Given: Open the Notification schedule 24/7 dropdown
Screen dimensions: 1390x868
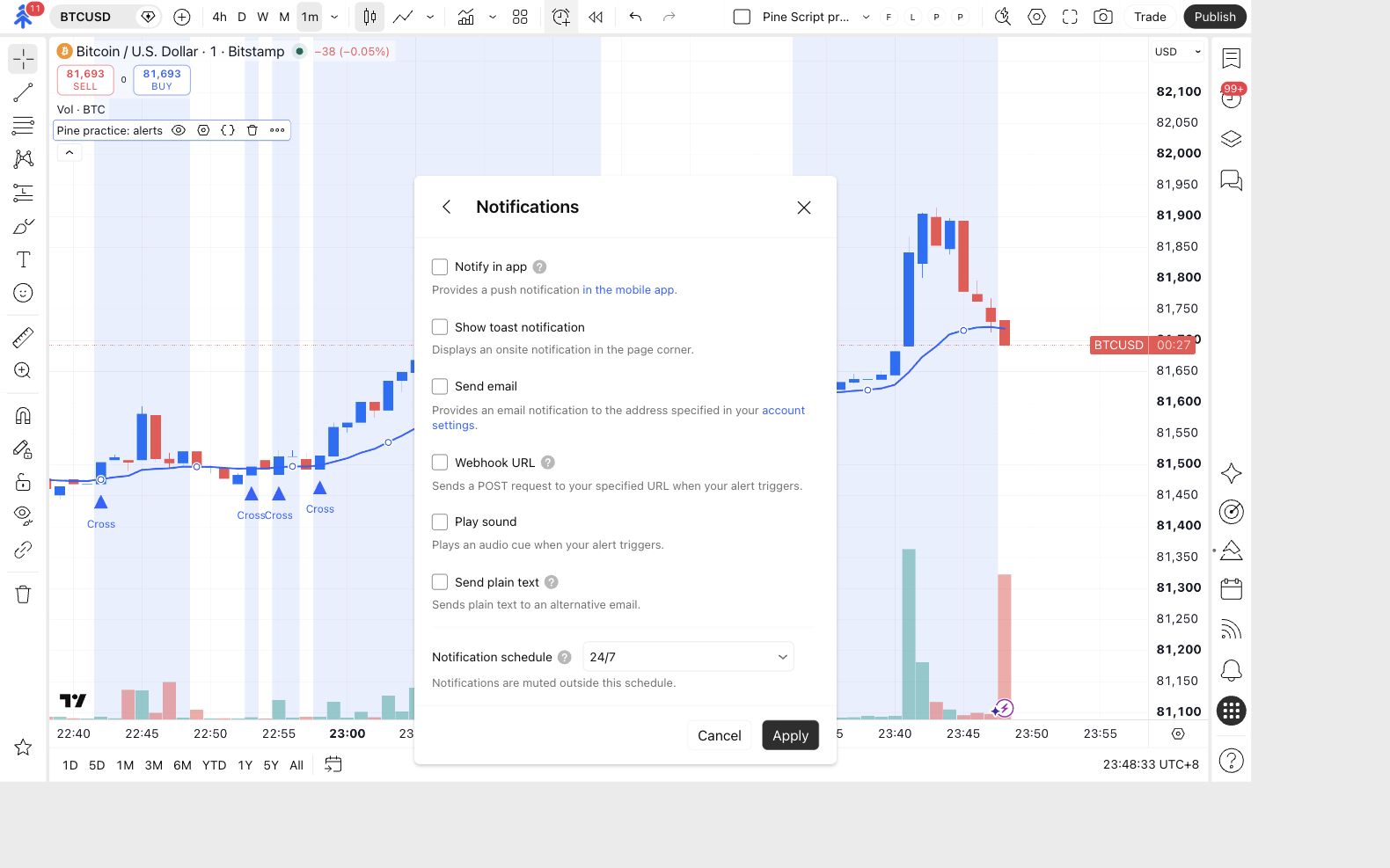Looking at the screenshot, I should click(688, 657).
